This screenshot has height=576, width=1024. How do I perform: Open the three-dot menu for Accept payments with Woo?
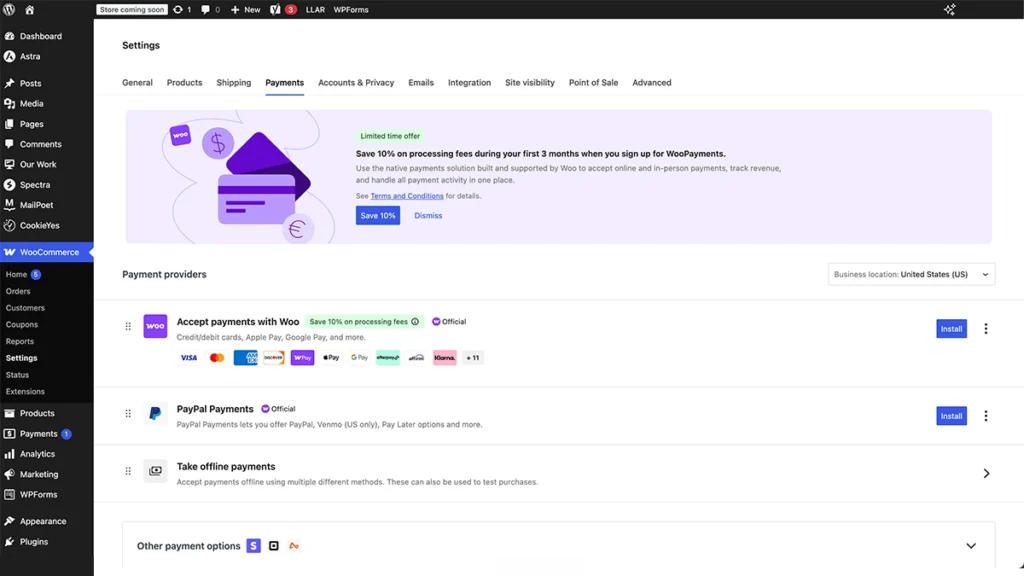point(985,328)
